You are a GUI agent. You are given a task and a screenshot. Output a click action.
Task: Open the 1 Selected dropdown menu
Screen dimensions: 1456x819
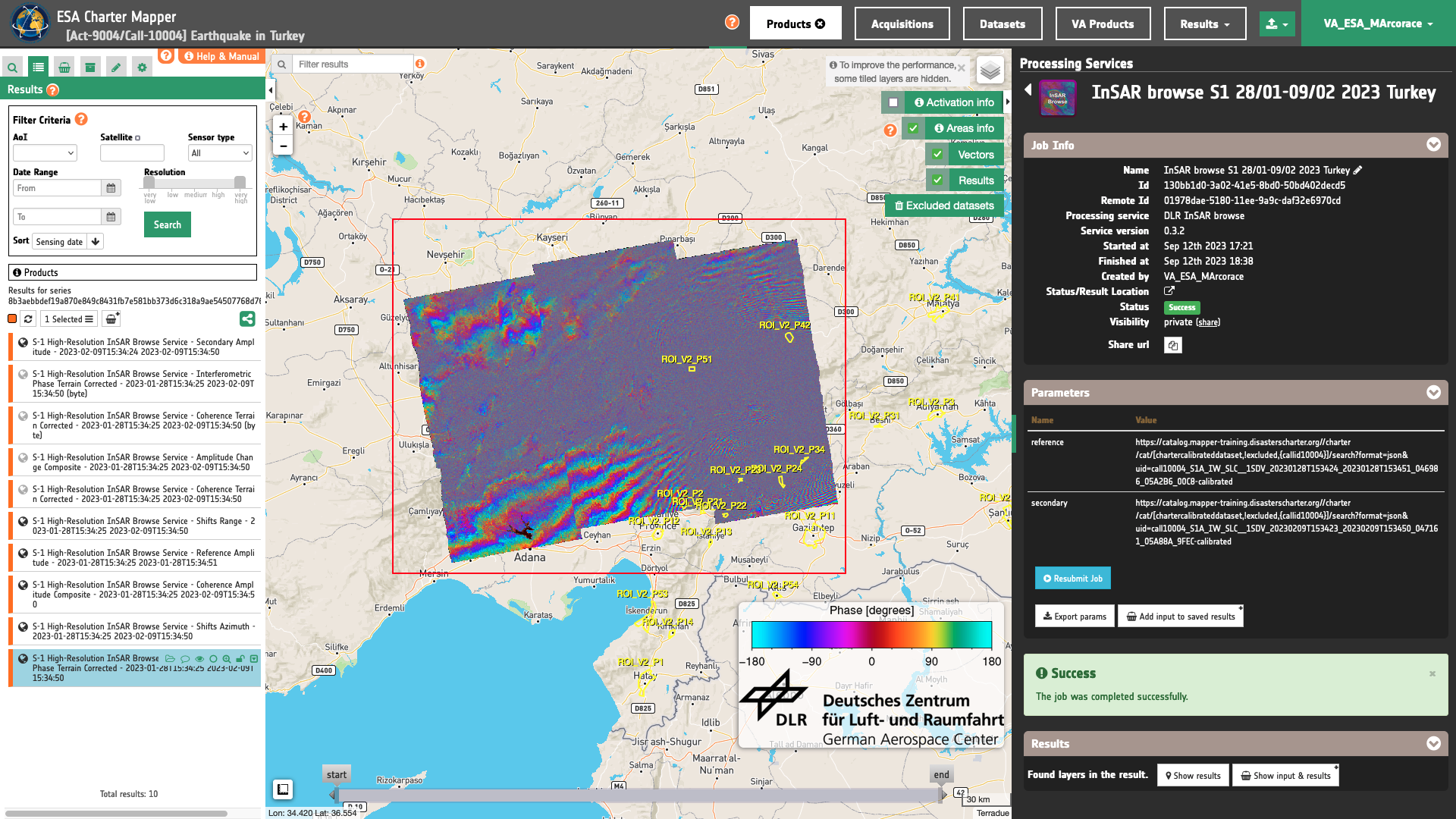point(68,319)
